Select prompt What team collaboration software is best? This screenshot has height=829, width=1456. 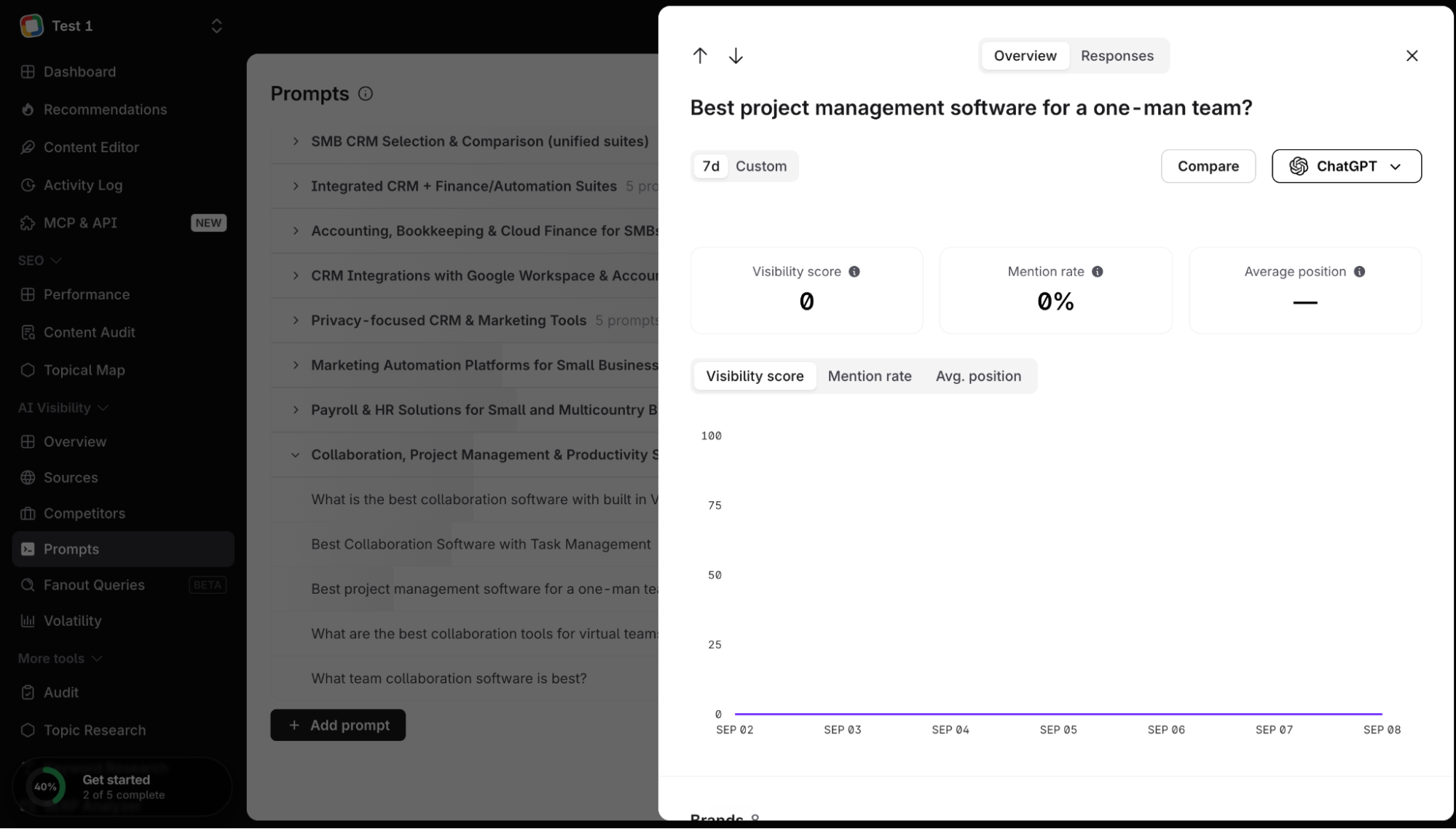click(x=449, y=679)
